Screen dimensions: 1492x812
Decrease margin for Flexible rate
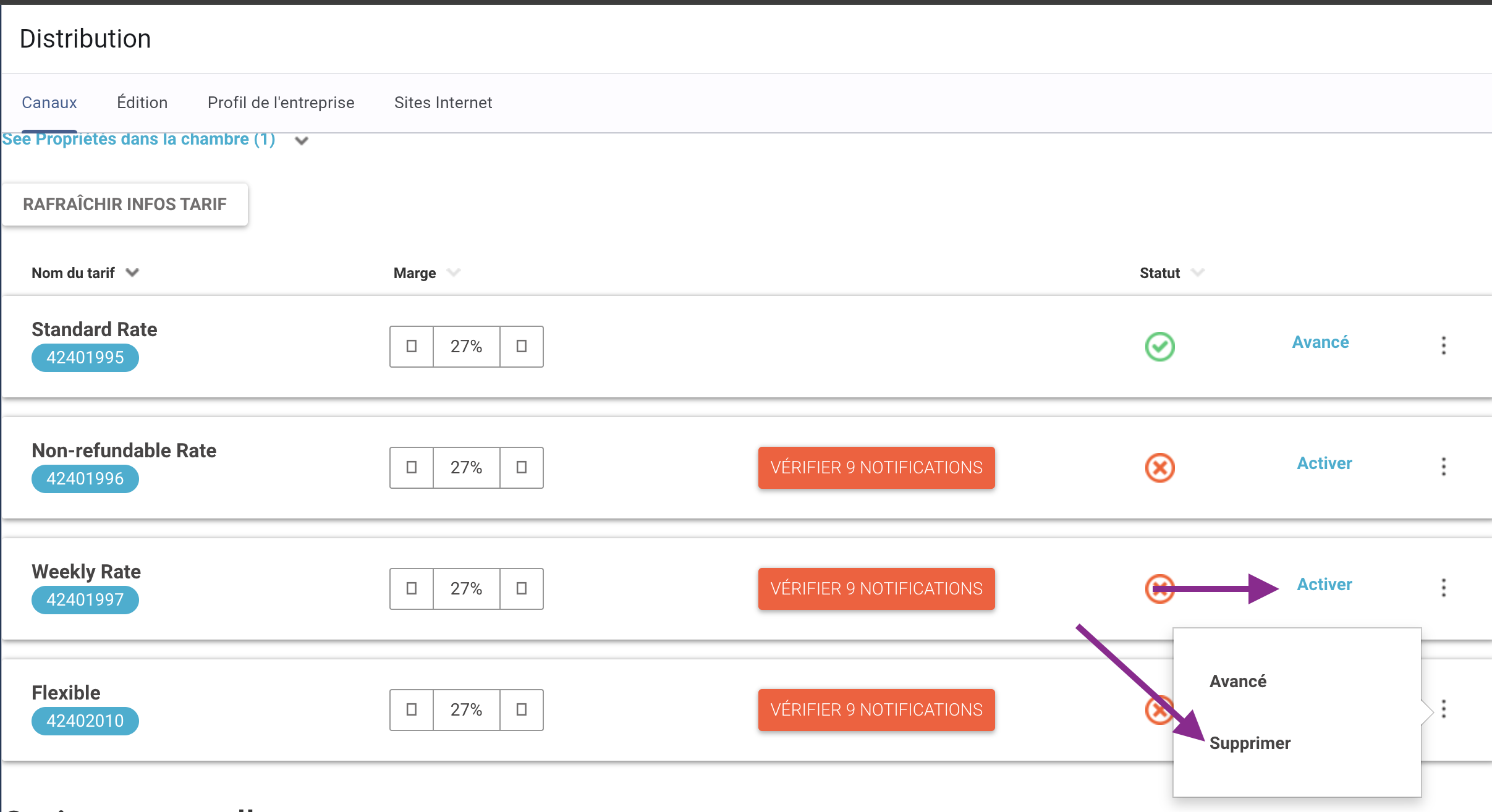point(412,709)
